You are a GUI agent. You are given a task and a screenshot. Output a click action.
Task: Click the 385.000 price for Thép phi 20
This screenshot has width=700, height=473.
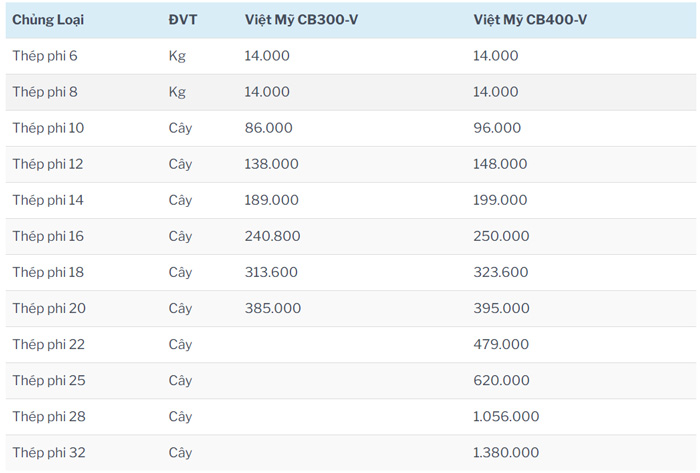272,308
